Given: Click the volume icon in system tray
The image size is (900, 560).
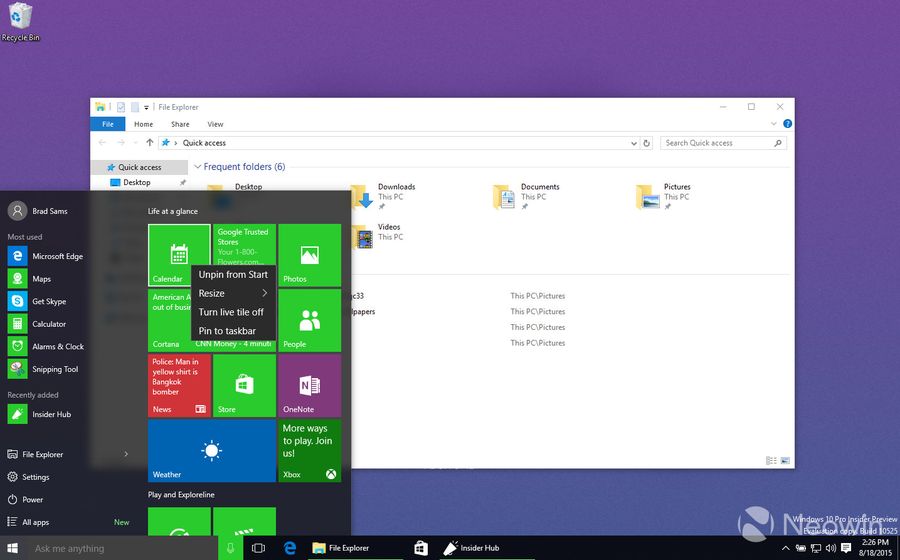Looking at the screenshot, I should [831, 549].
